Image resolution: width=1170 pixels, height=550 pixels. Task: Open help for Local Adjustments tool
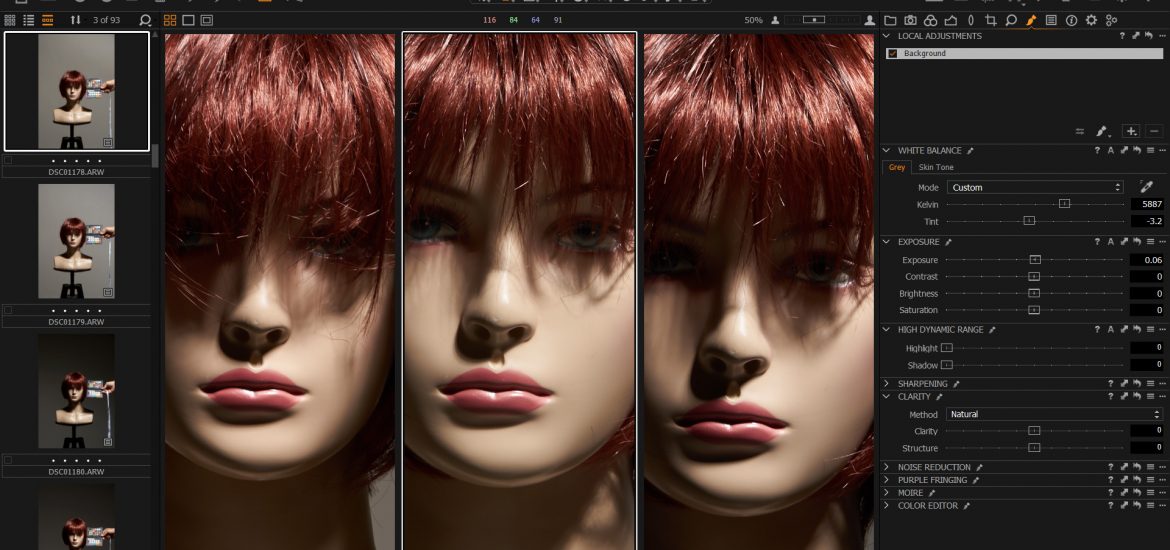point(1122,36)
